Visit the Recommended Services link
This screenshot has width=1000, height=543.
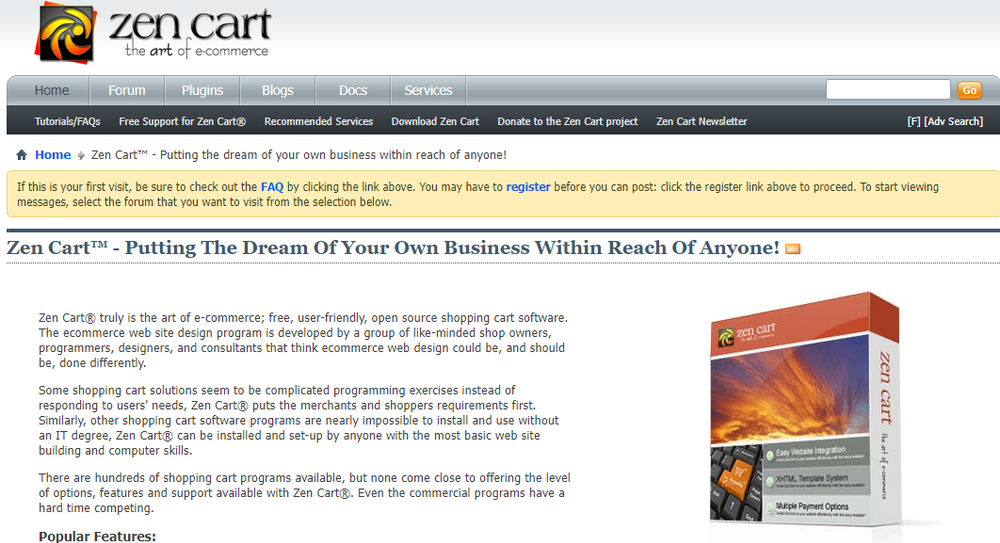pos(318,121)
